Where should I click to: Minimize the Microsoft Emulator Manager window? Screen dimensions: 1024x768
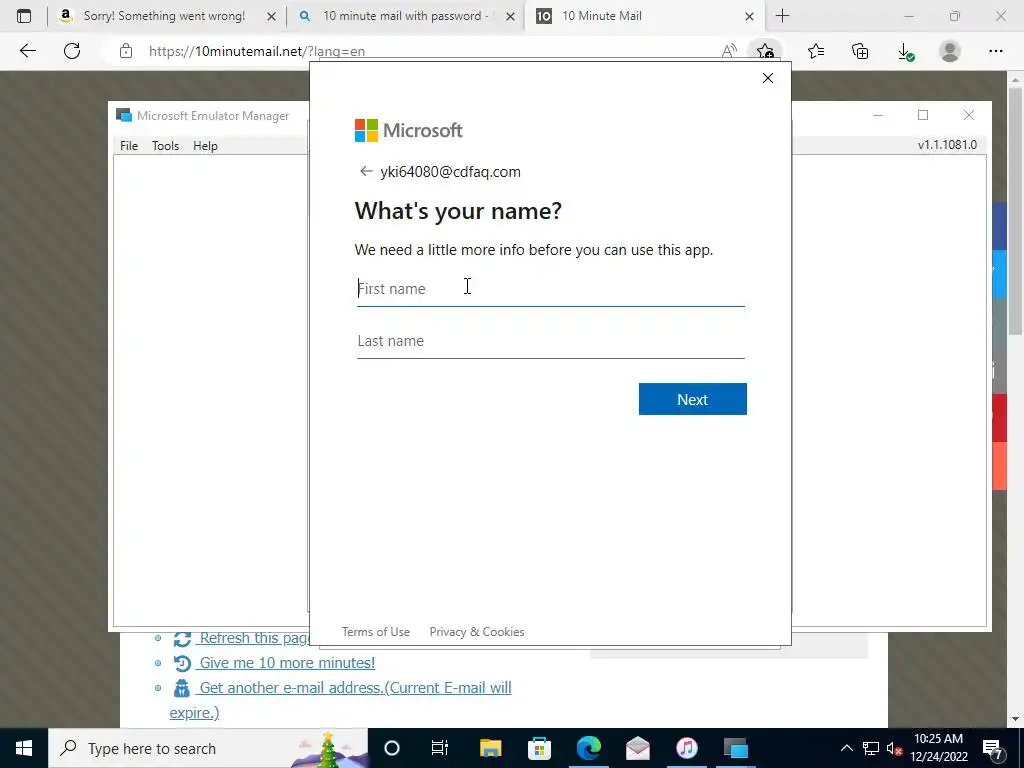pyautogui.click(x=878, y=115)
